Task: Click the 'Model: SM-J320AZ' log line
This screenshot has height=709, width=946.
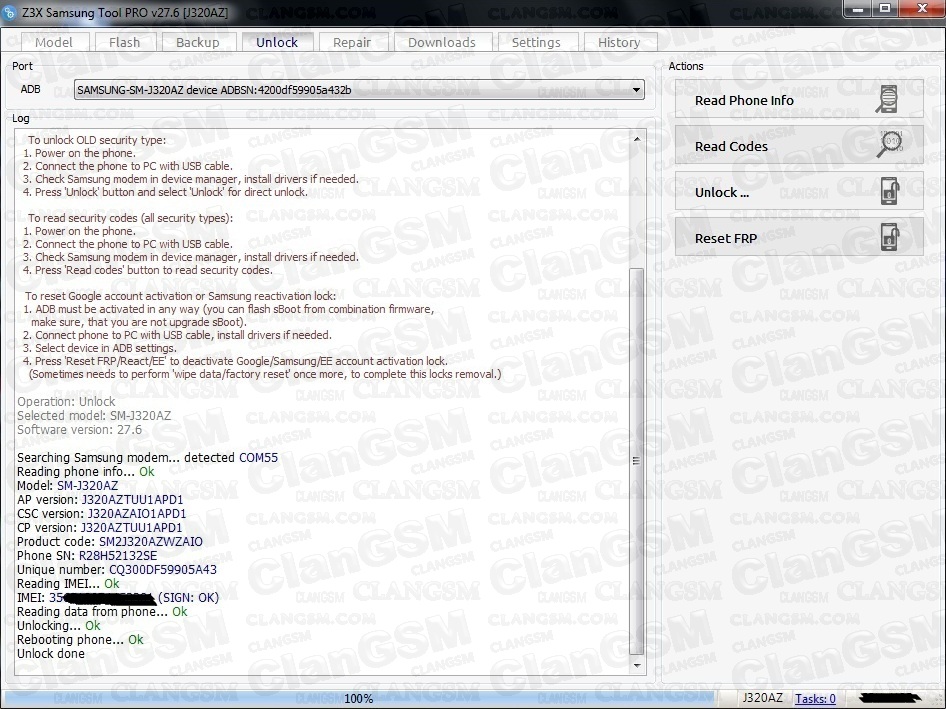Action: (68, 485)
